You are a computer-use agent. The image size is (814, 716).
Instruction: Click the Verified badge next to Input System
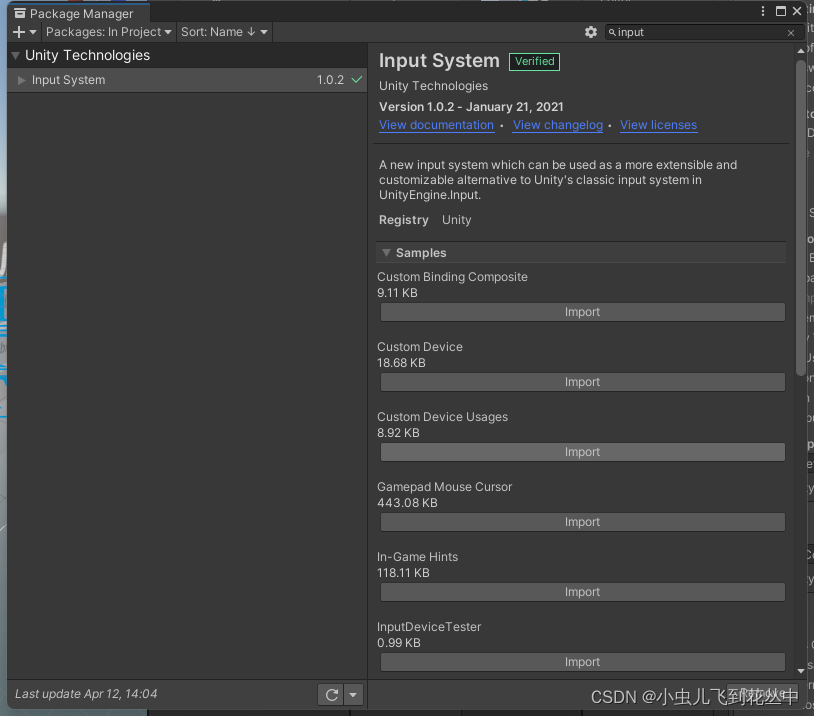534,61
